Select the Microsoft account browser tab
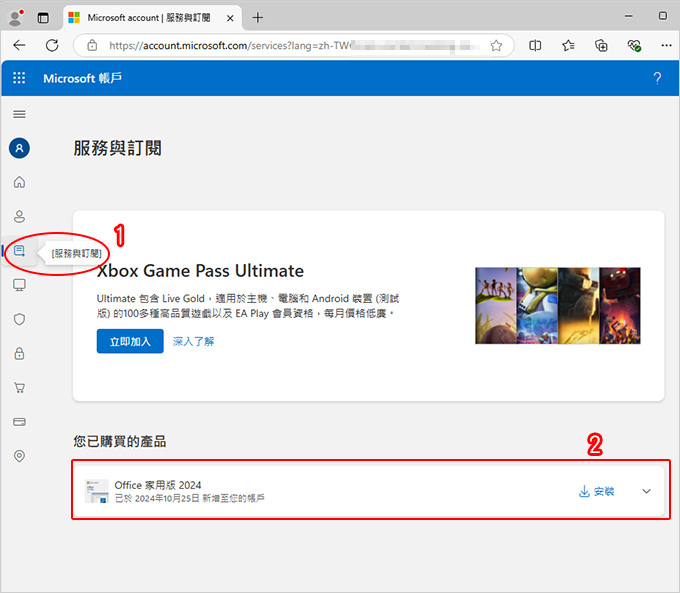The width and height of the screenshot is (680, 593). pyautogui.click(x=150, y=18)
